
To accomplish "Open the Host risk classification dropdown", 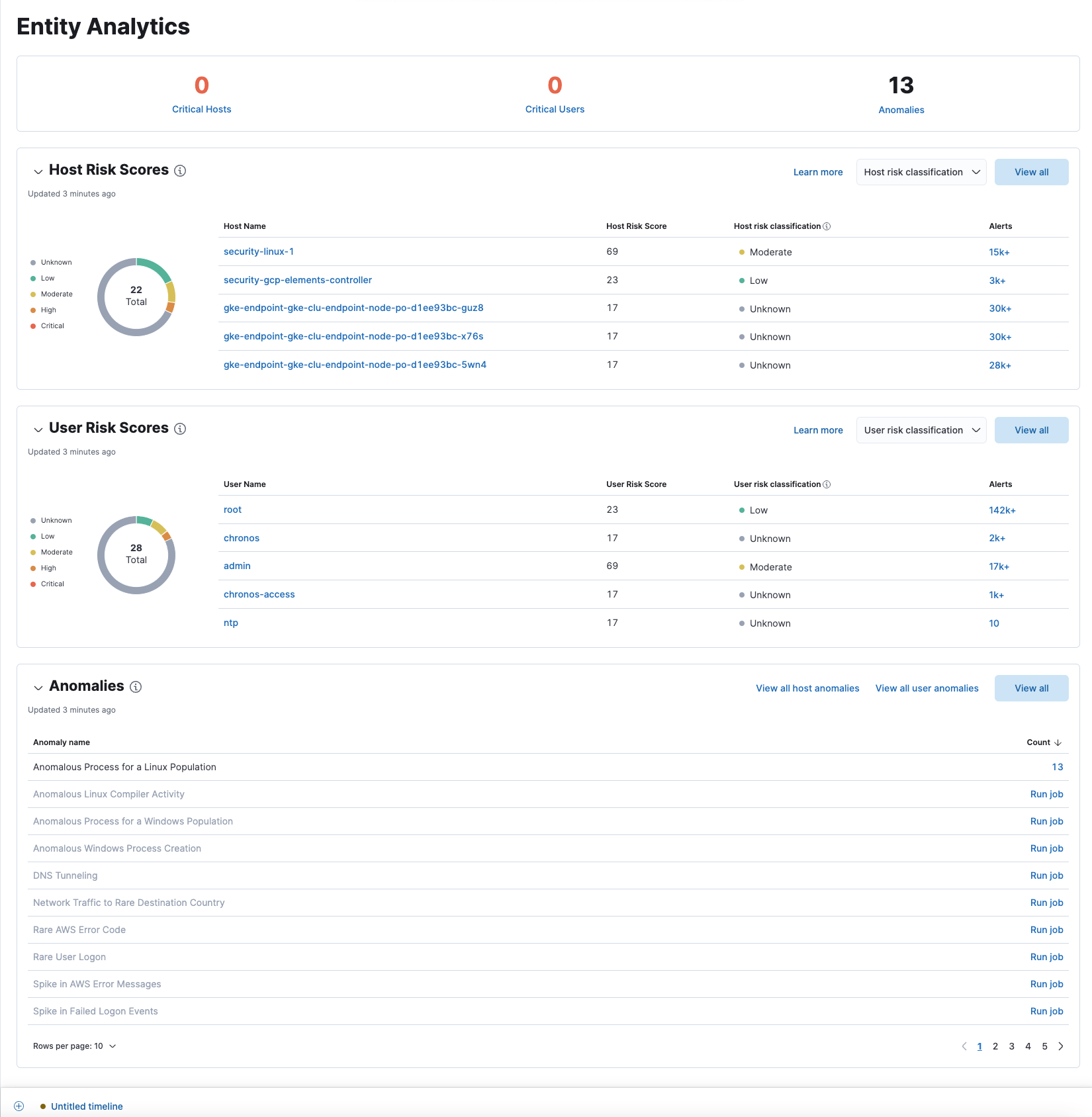I will click(x=921, y=171).
